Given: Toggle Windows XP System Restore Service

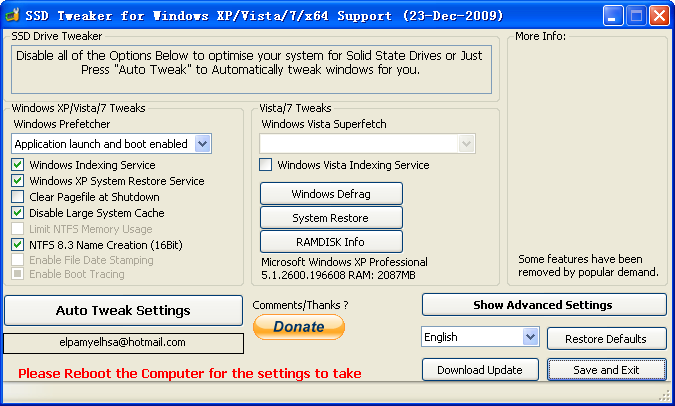Looking at the screenshot, I should click(x=18, y=181).
